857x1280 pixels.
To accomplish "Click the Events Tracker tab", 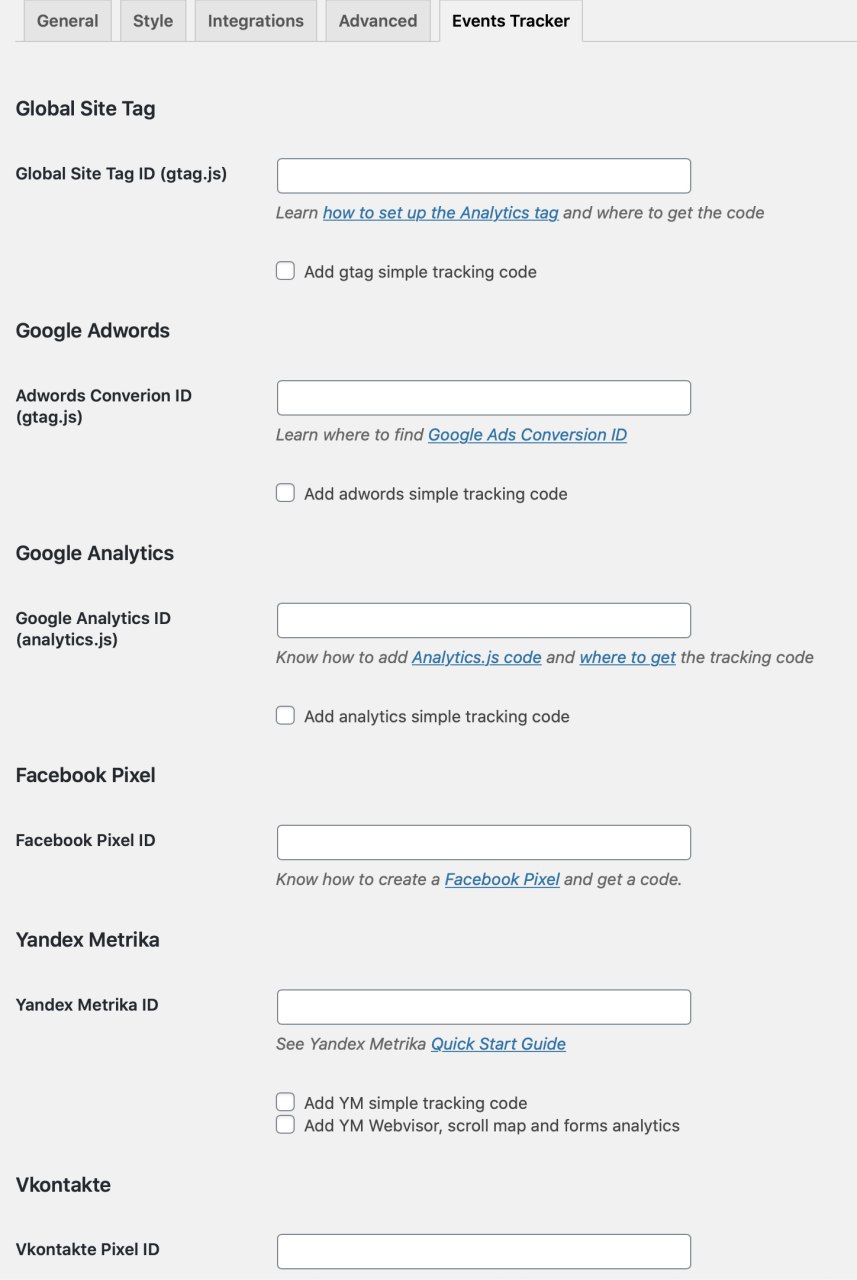I will pos(511,21).
